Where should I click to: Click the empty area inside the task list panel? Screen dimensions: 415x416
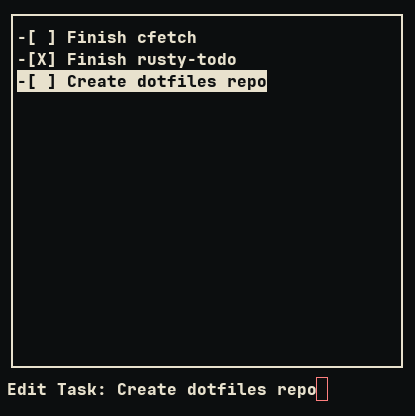pos(207,227)
